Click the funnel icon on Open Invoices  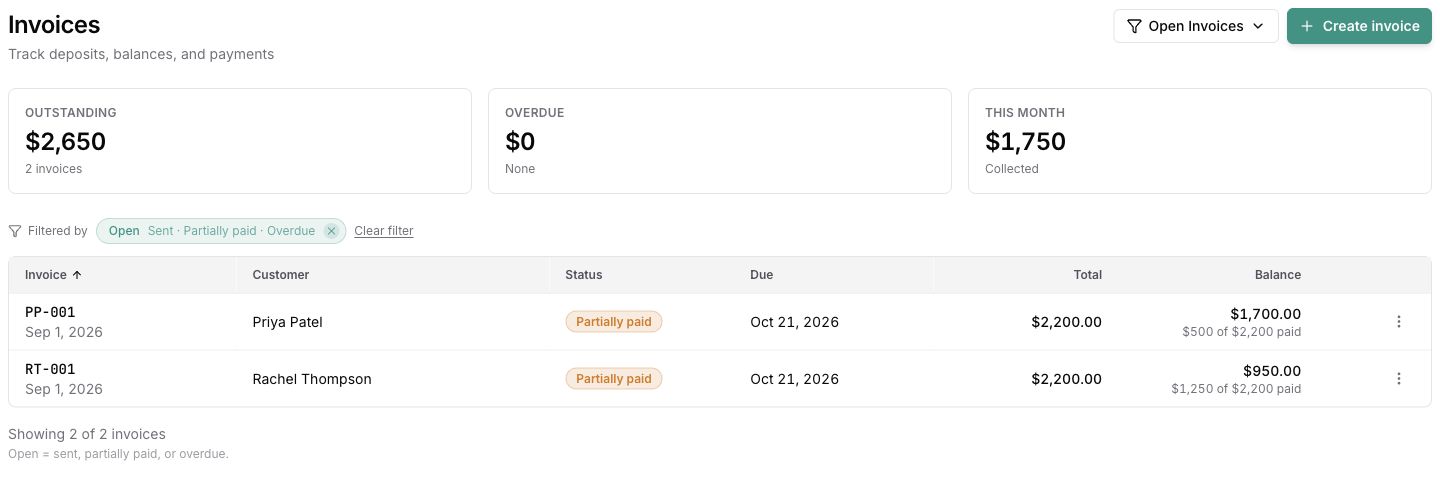1134,26
